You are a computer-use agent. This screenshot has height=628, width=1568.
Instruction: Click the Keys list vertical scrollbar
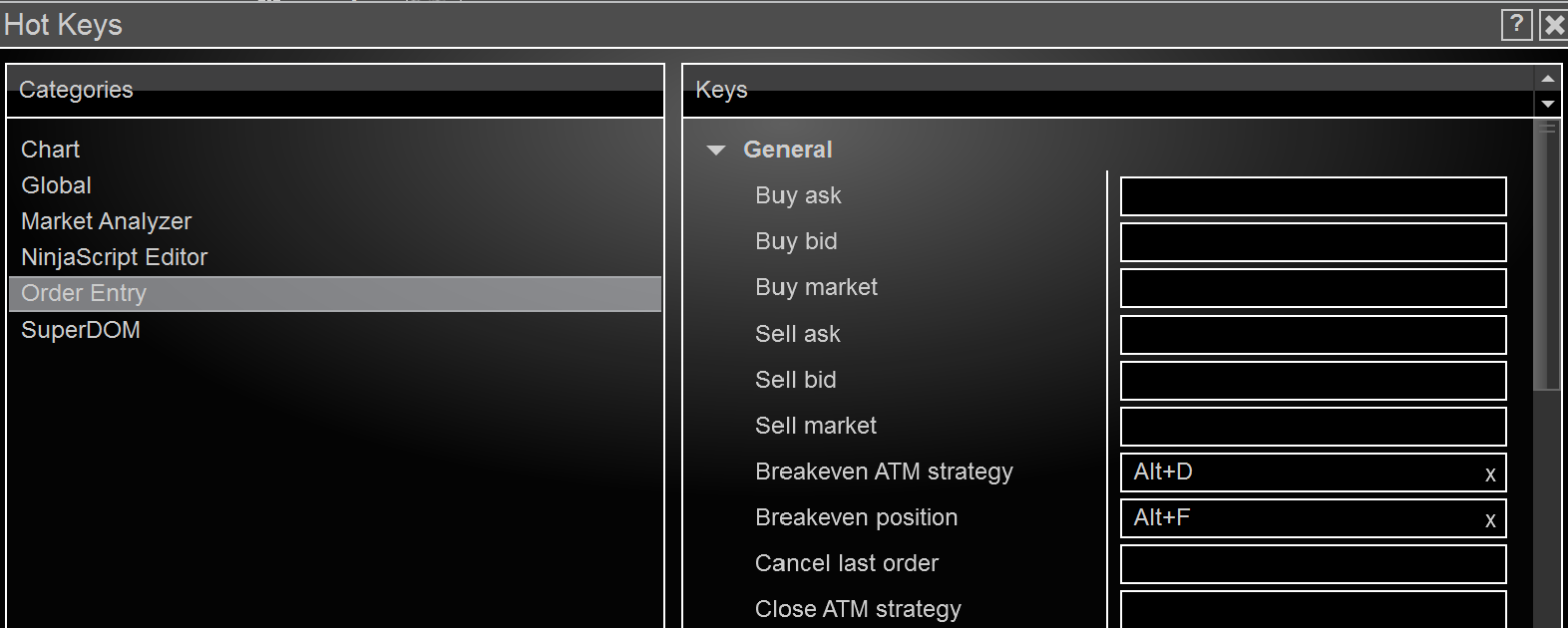point(1547,259)
